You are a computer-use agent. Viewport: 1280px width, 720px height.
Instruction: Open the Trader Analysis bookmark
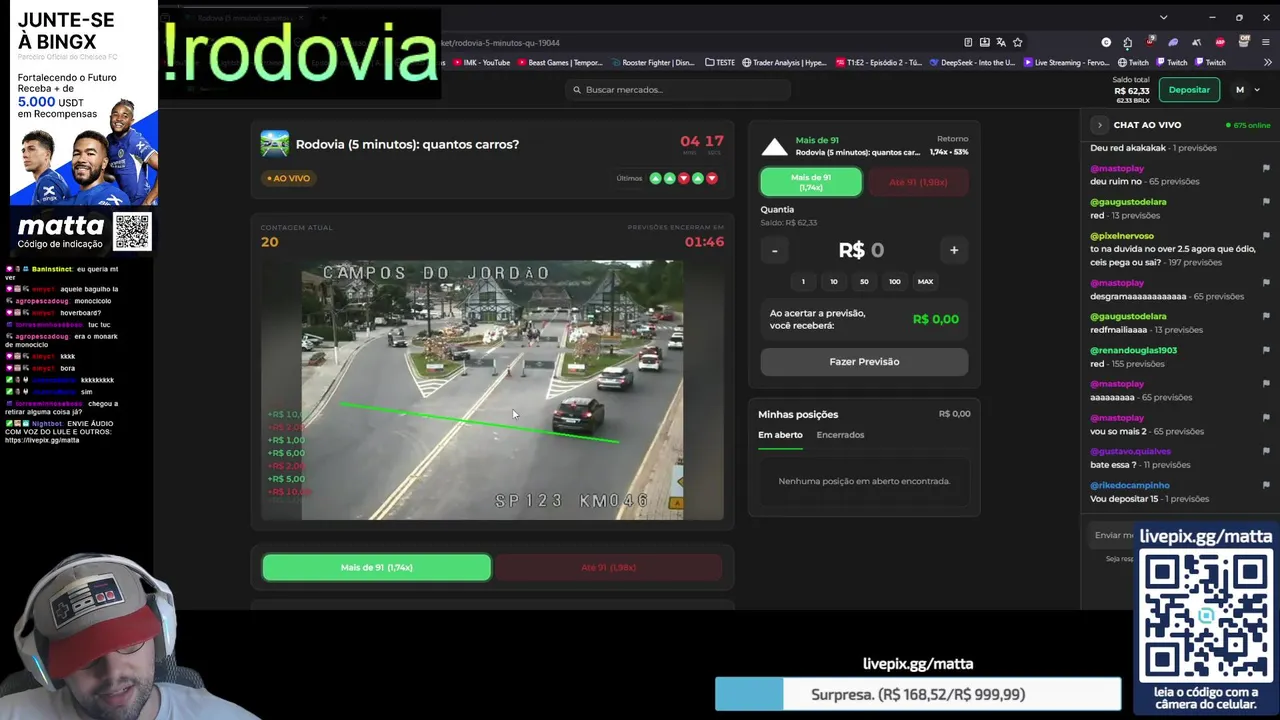[784, 62]
